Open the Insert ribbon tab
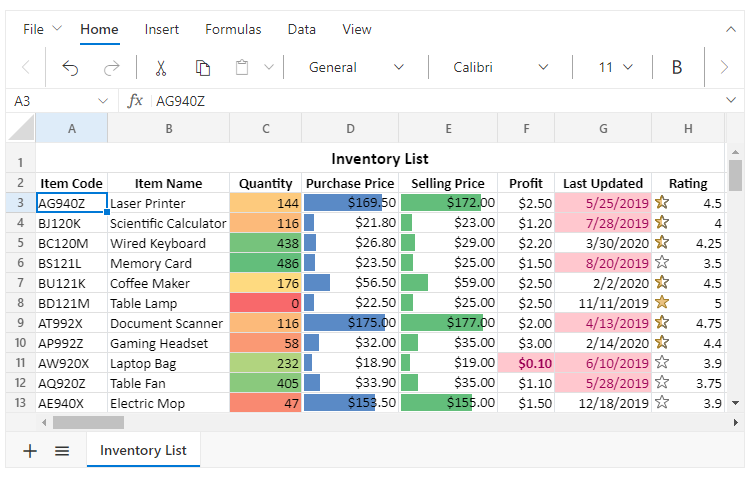 [162, 29]
